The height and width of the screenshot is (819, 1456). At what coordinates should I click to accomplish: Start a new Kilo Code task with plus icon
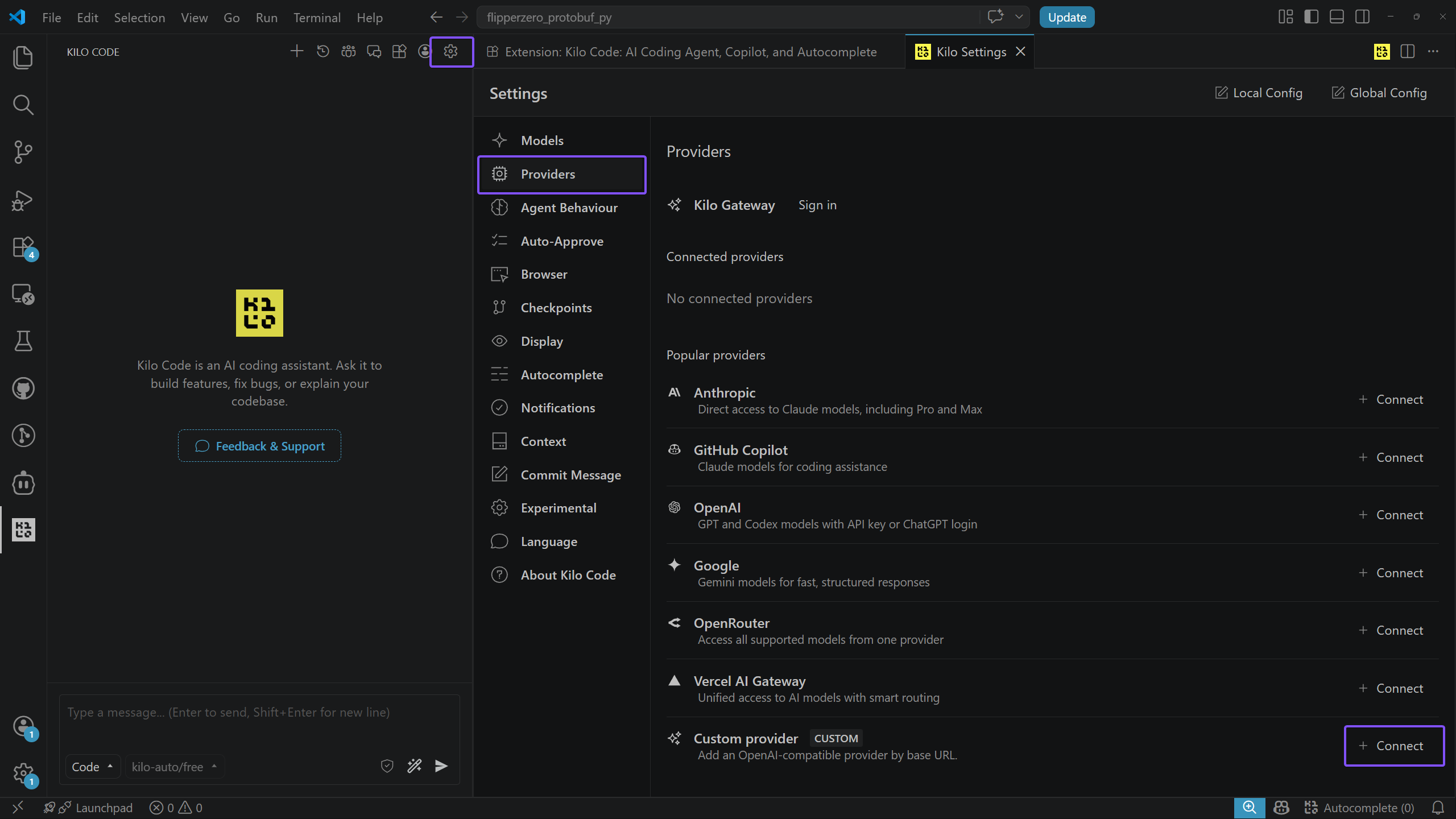297,51
